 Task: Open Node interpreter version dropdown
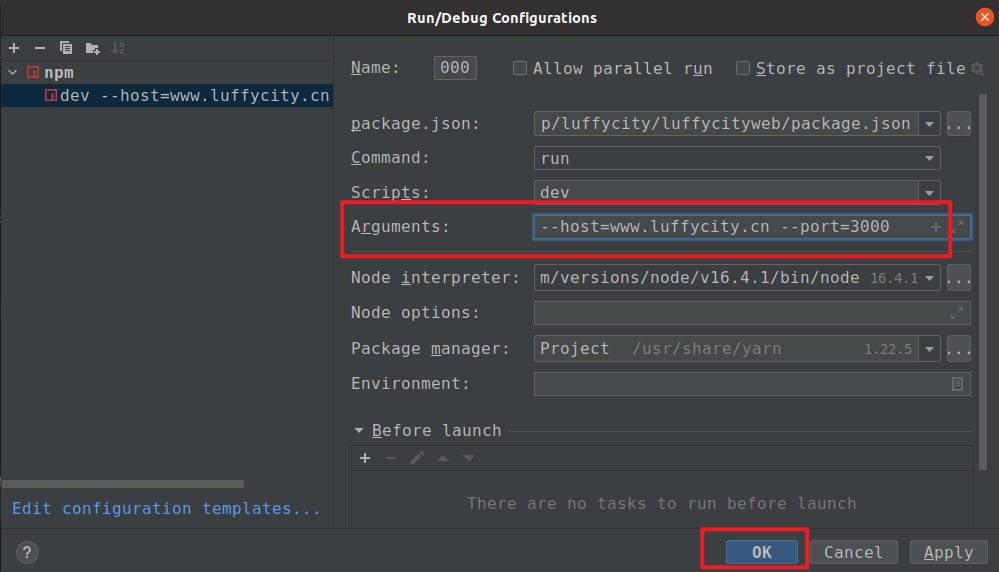click(930, 278)
